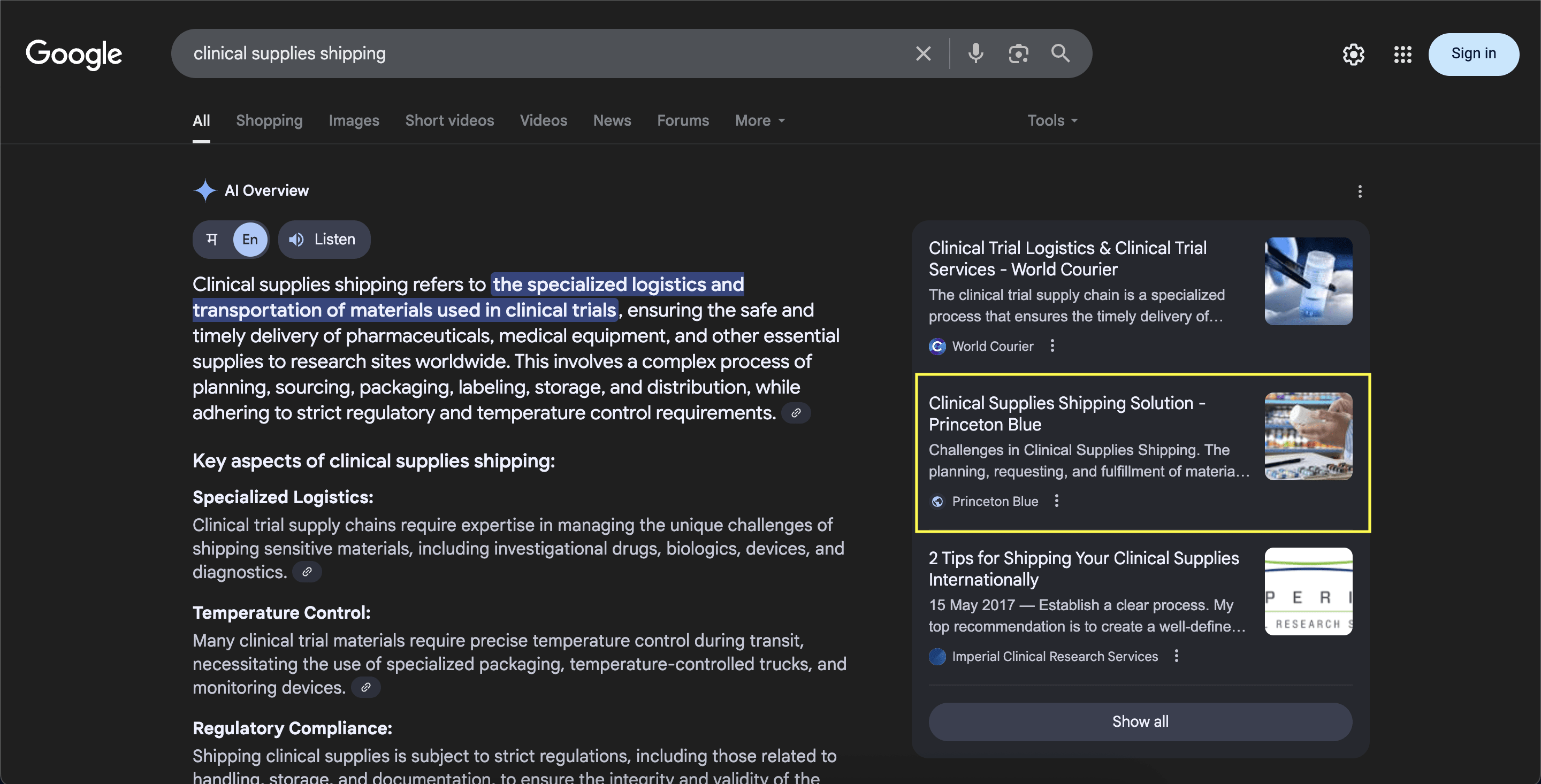
Task: Select the All tab
Action: click(201, 121)
